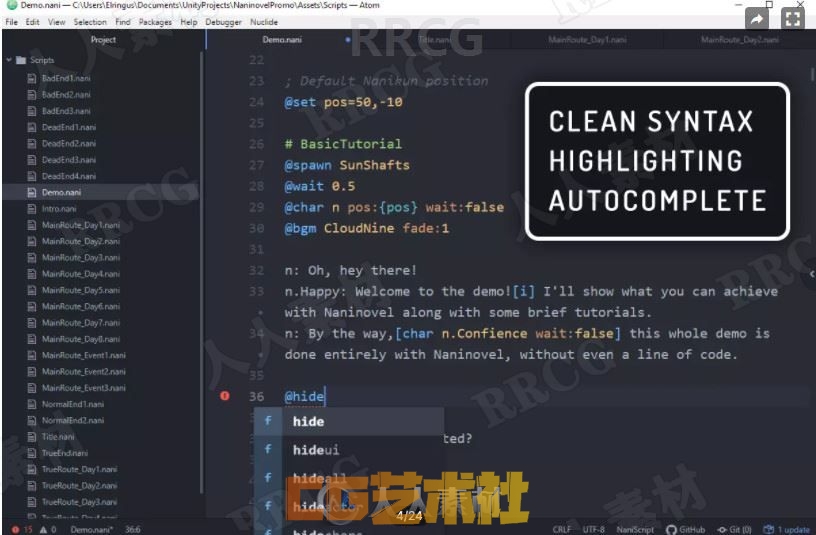Open MainRoute_Day2.nani in the project tree

80,241
